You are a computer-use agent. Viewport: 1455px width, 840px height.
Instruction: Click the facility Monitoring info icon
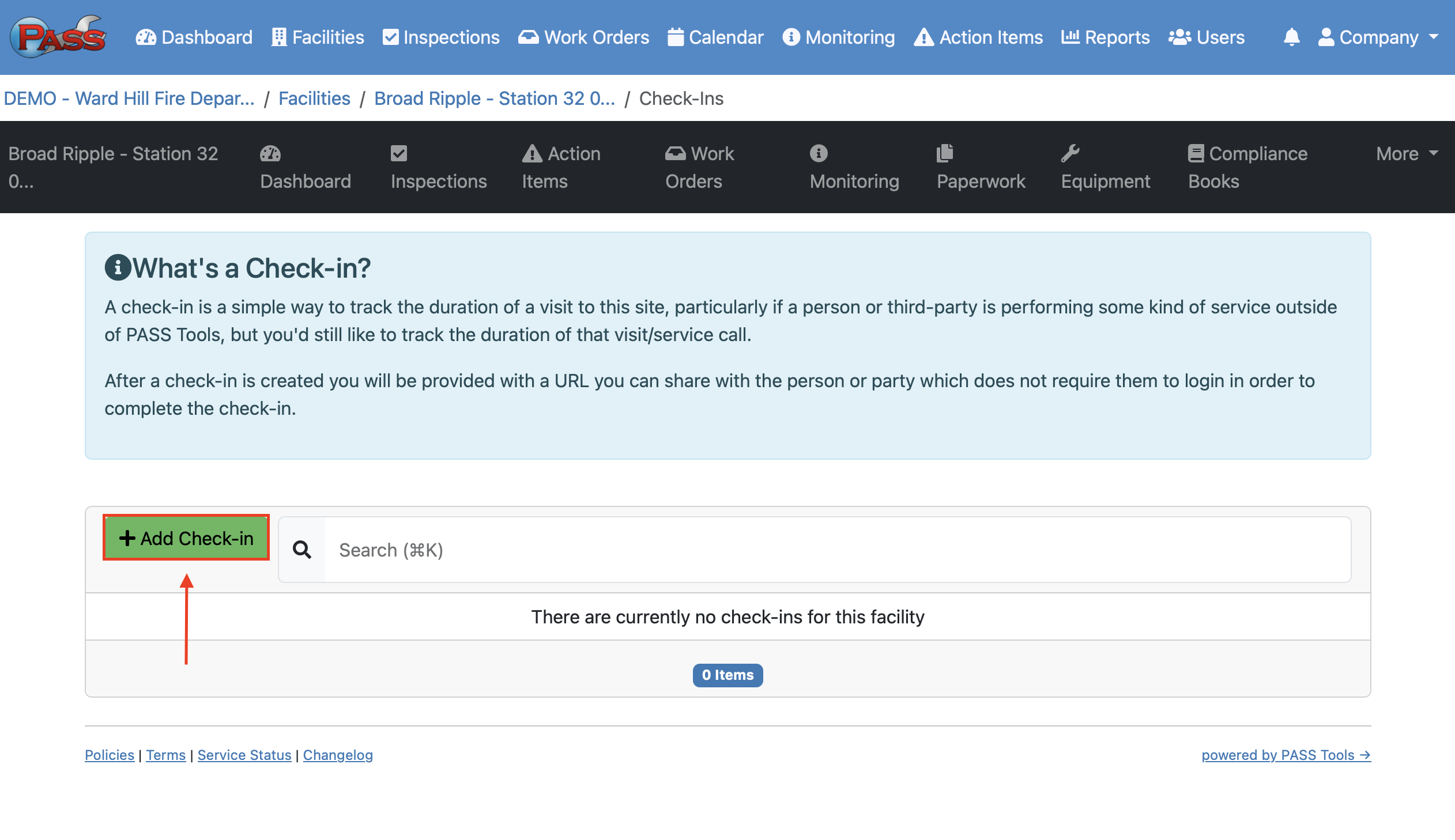pos(819,153)
